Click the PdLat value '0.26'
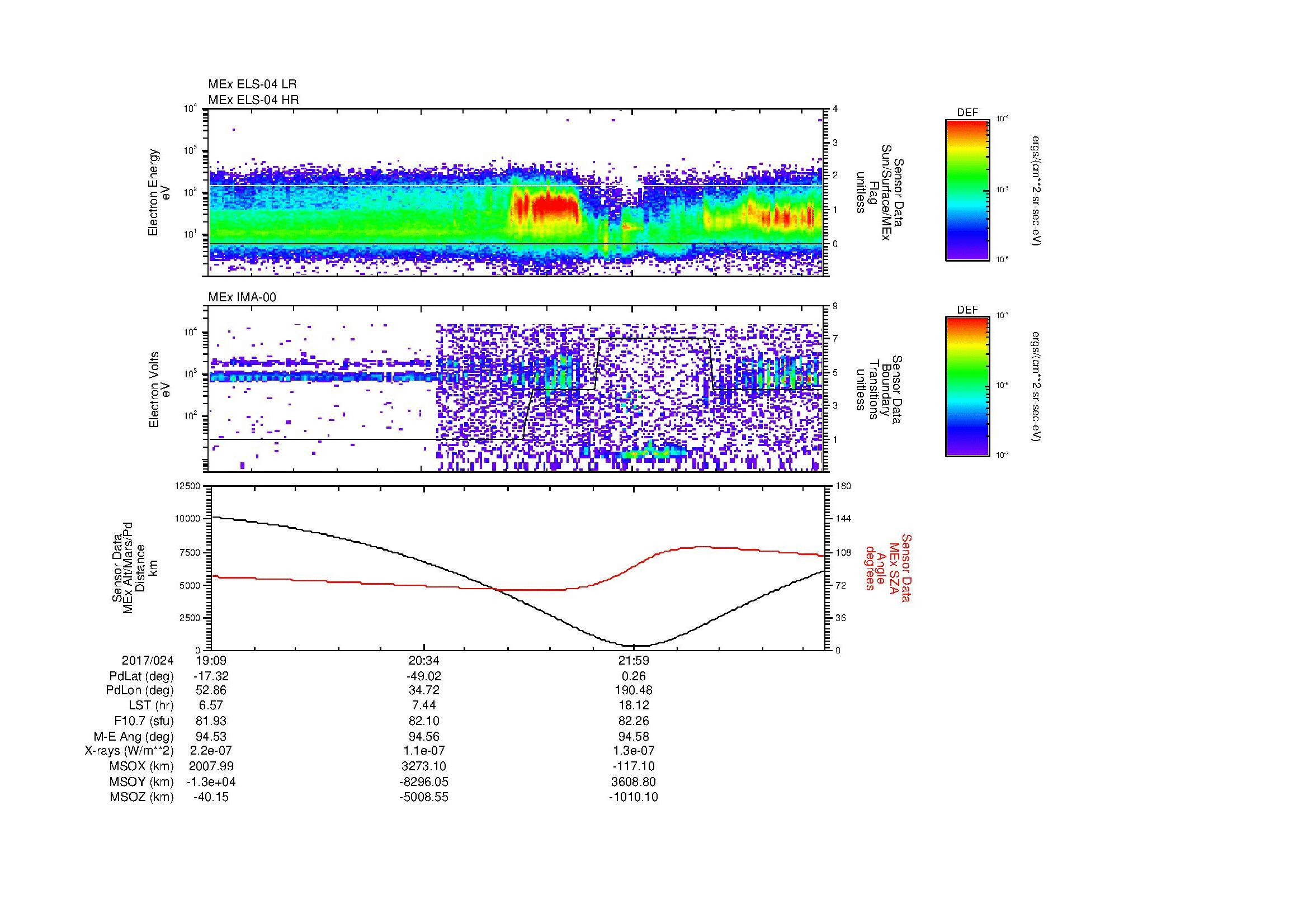Screen dimensions: 1308x924 coord(634,676)
